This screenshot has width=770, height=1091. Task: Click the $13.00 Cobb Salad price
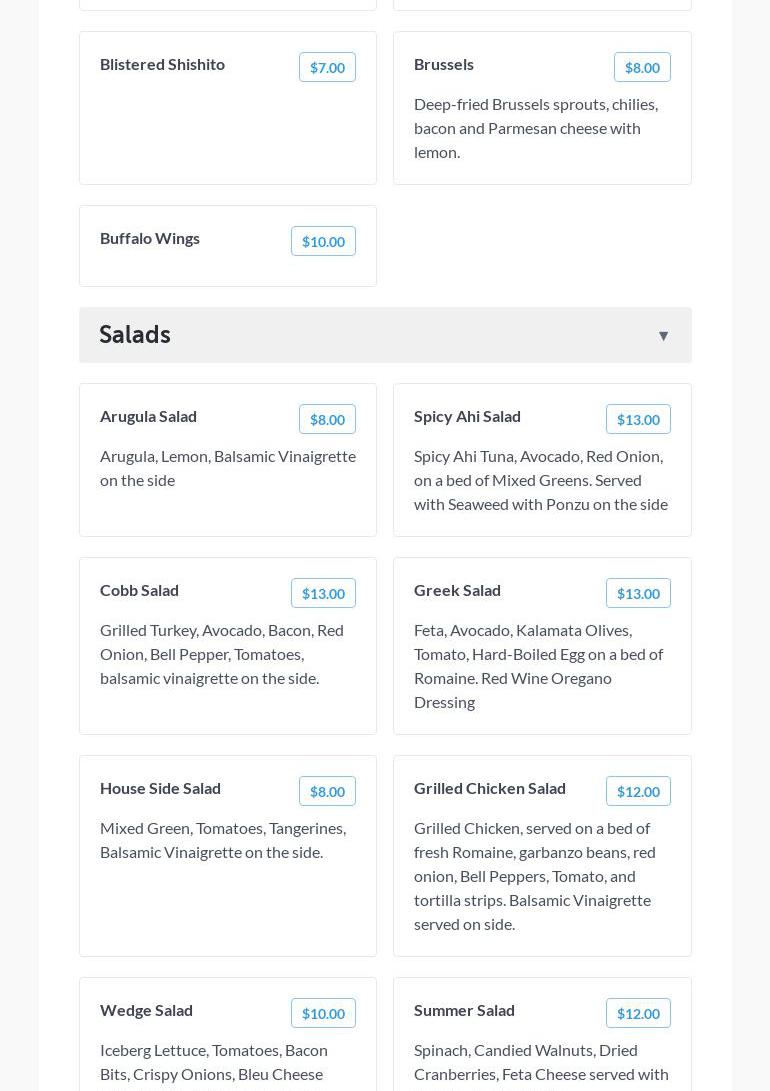(x=323, y=593)
